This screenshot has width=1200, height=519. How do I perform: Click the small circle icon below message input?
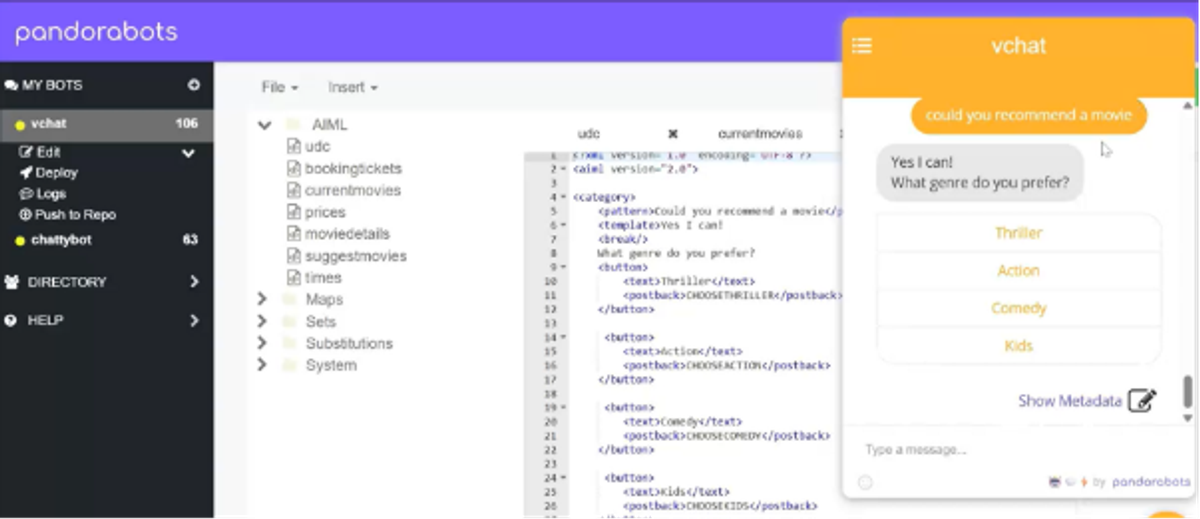(x=865, y=483)
